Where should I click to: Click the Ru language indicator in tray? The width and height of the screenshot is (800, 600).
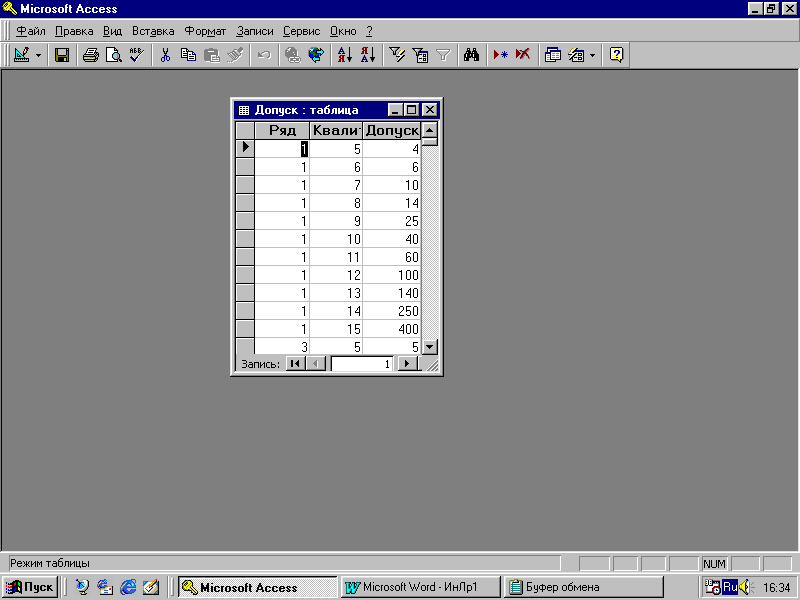point(730,587)
